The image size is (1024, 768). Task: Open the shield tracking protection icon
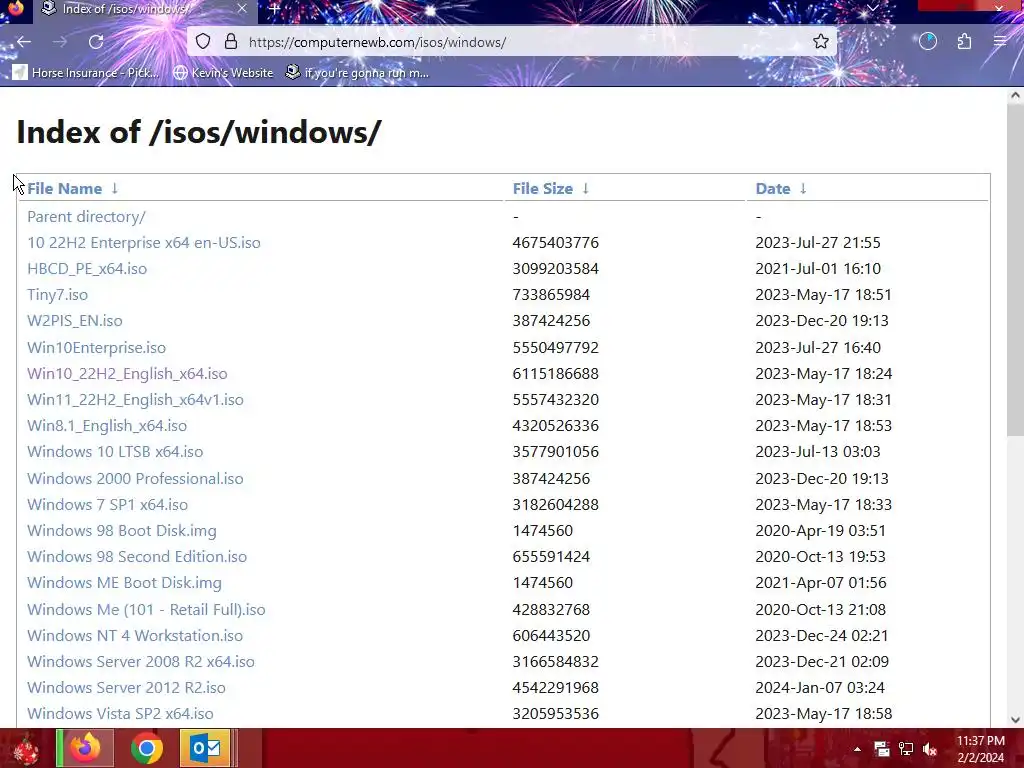[203, 42]
